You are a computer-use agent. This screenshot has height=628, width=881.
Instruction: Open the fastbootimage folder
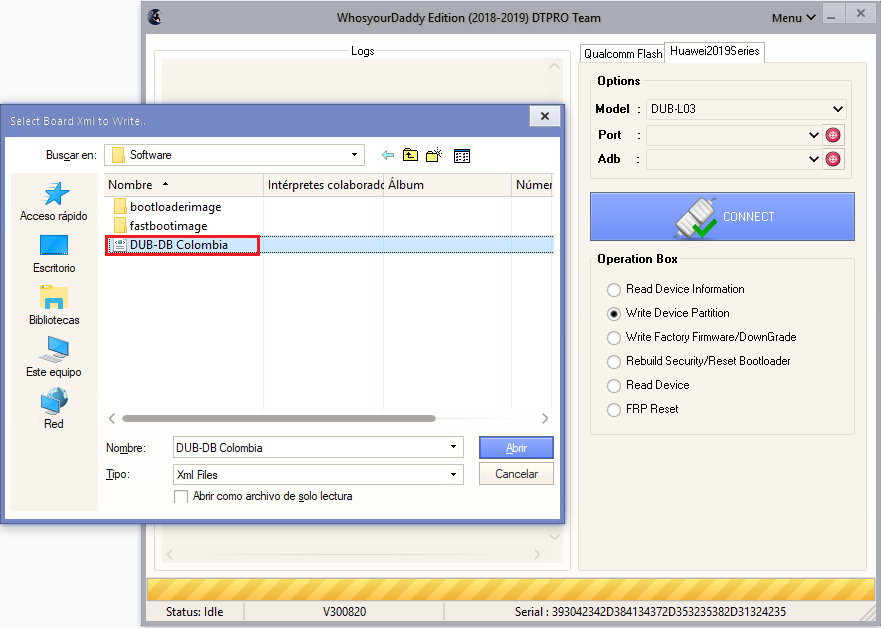click(x=161, y=226)
